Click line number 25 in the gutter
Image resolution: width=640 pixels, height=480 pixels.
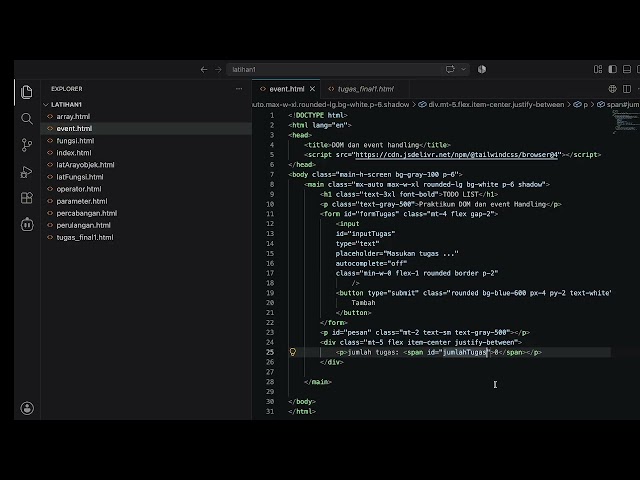[270, 352]
